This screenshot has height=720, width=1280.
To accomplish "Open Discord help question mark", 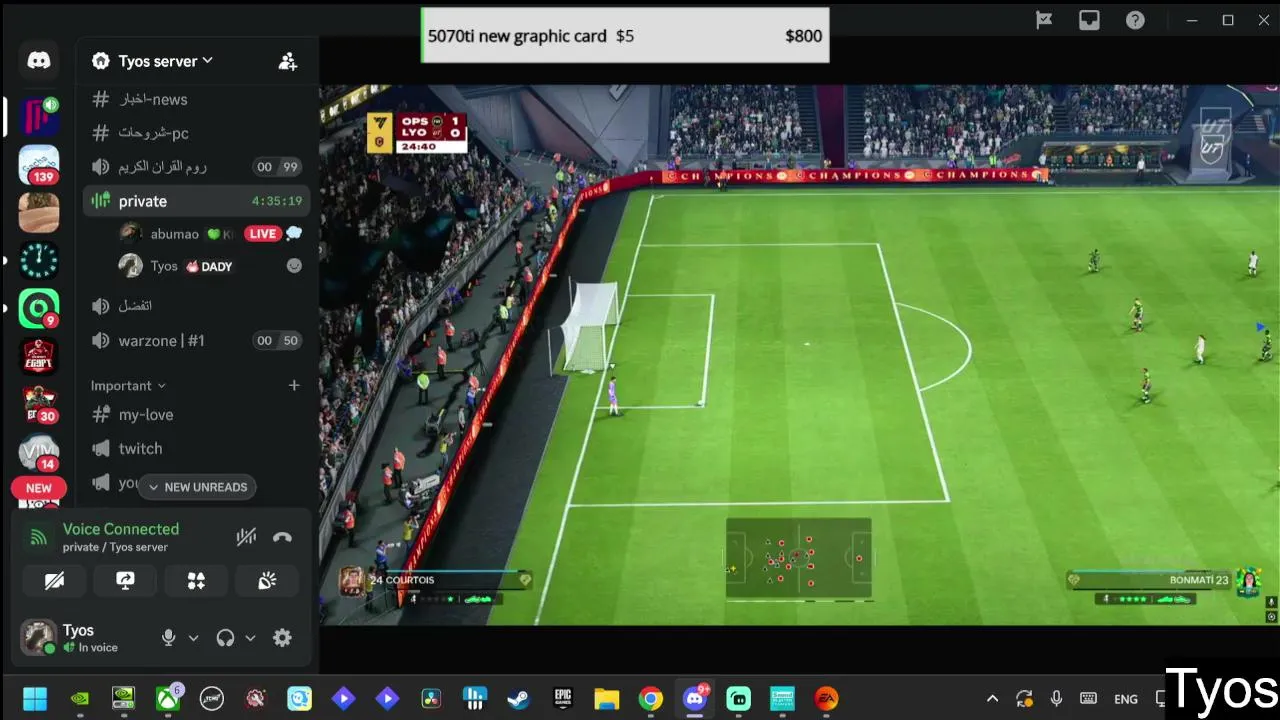I will point(1135,20).
